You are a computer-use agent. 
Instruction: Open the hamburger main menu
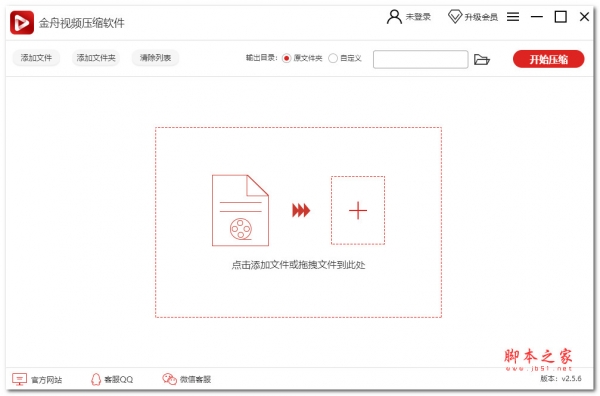click(x=513, y=16)
